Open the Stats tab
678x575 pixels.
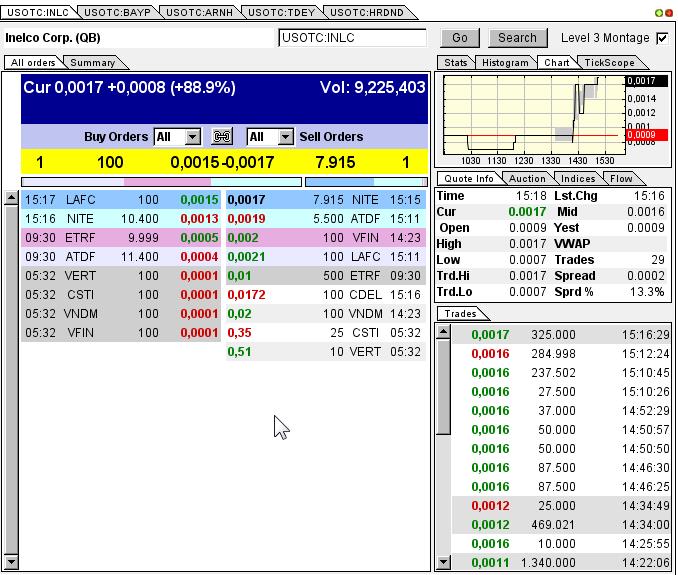click(x=456, y=63)
